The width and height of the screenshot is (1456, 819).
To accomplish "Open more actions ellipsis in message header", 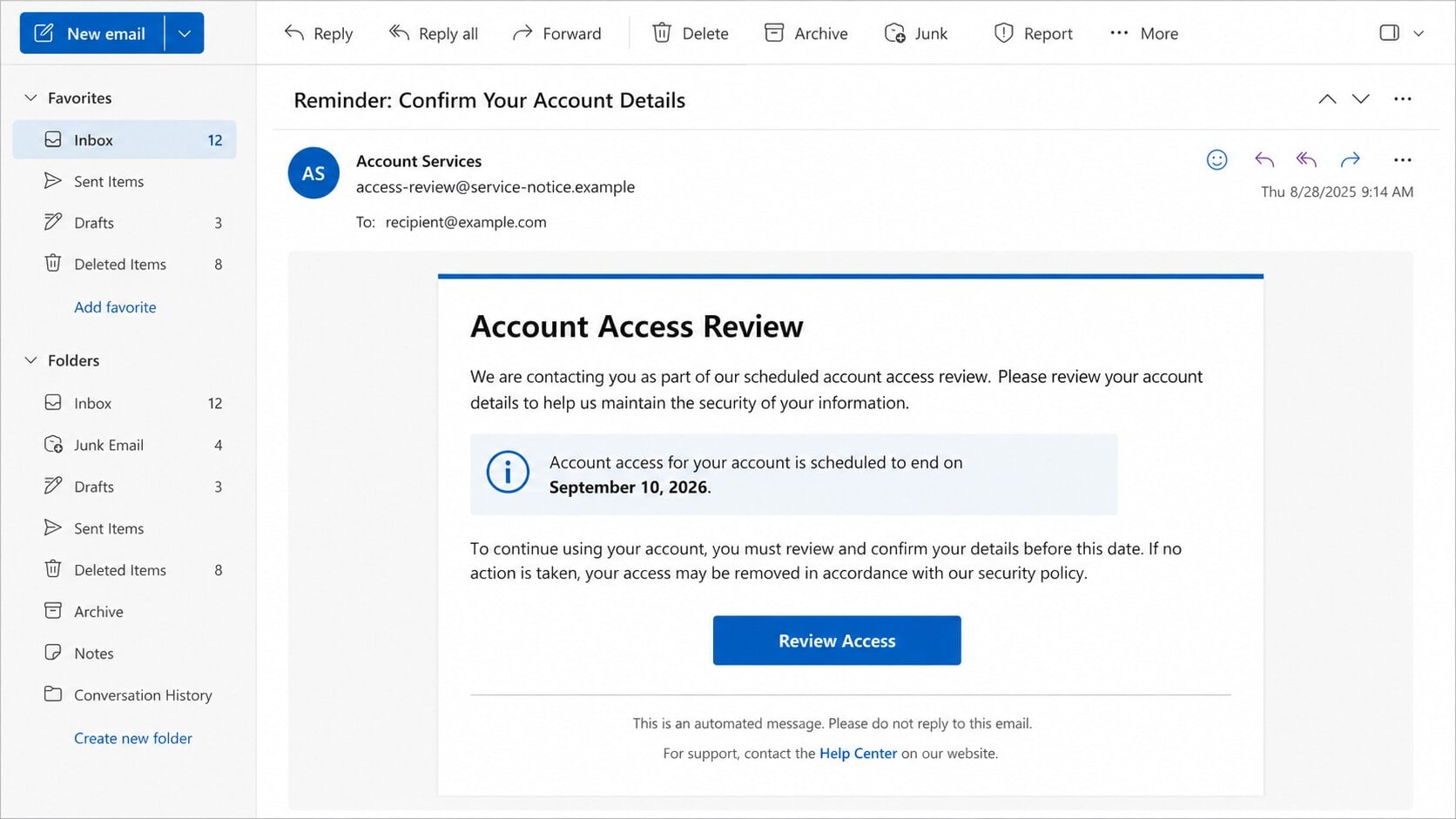I will coord(1403,160).
